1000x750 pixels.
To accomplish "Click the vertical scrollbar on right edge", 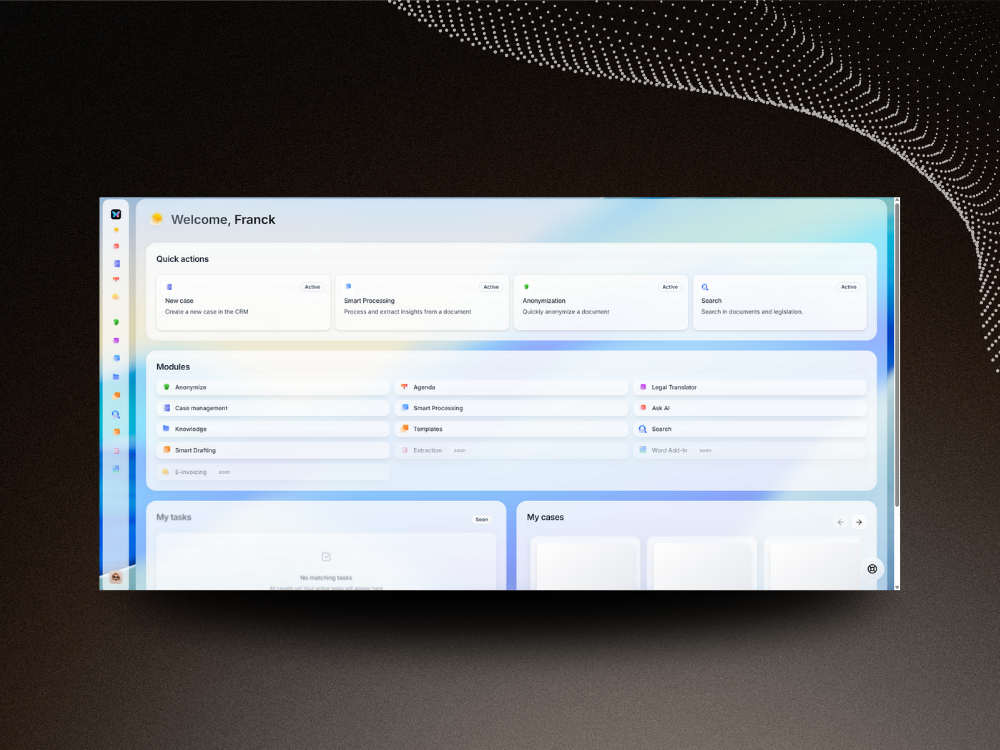I will pyautogui.click(x=896, y=350).
